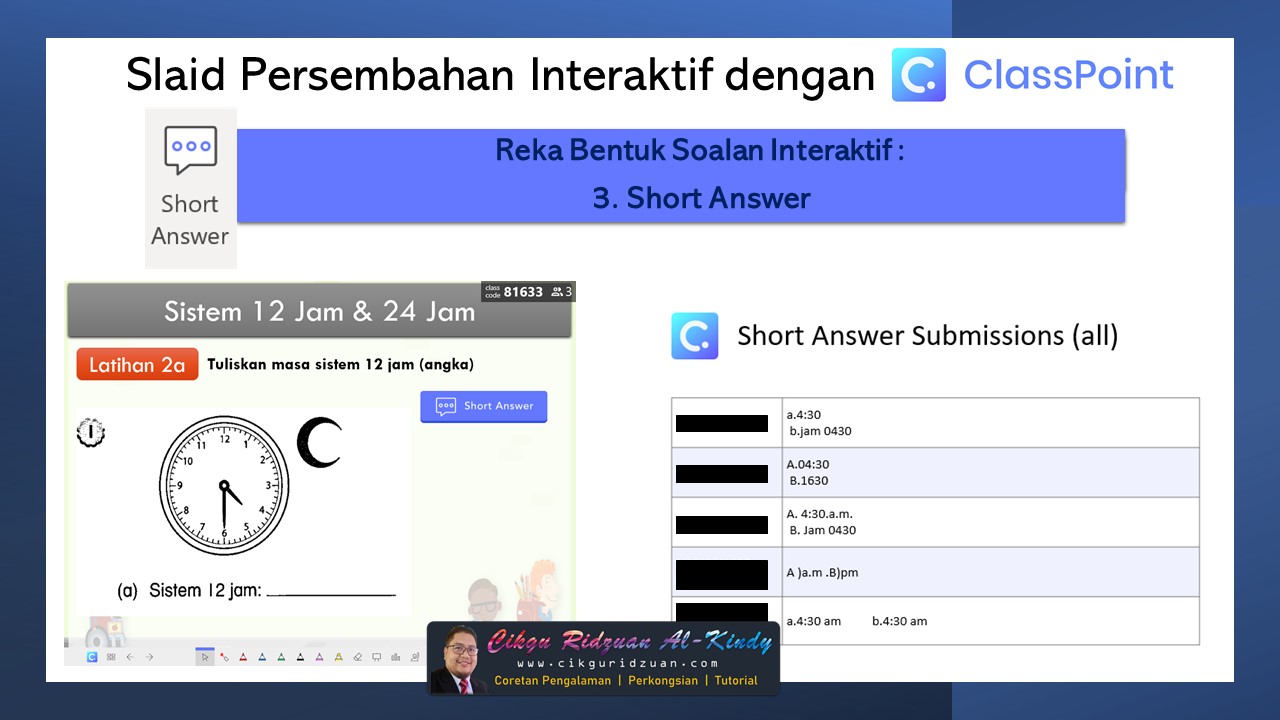Pick the pink pen tool
The width and height of the screenshot is (1280, 720).
coord(319,657)
